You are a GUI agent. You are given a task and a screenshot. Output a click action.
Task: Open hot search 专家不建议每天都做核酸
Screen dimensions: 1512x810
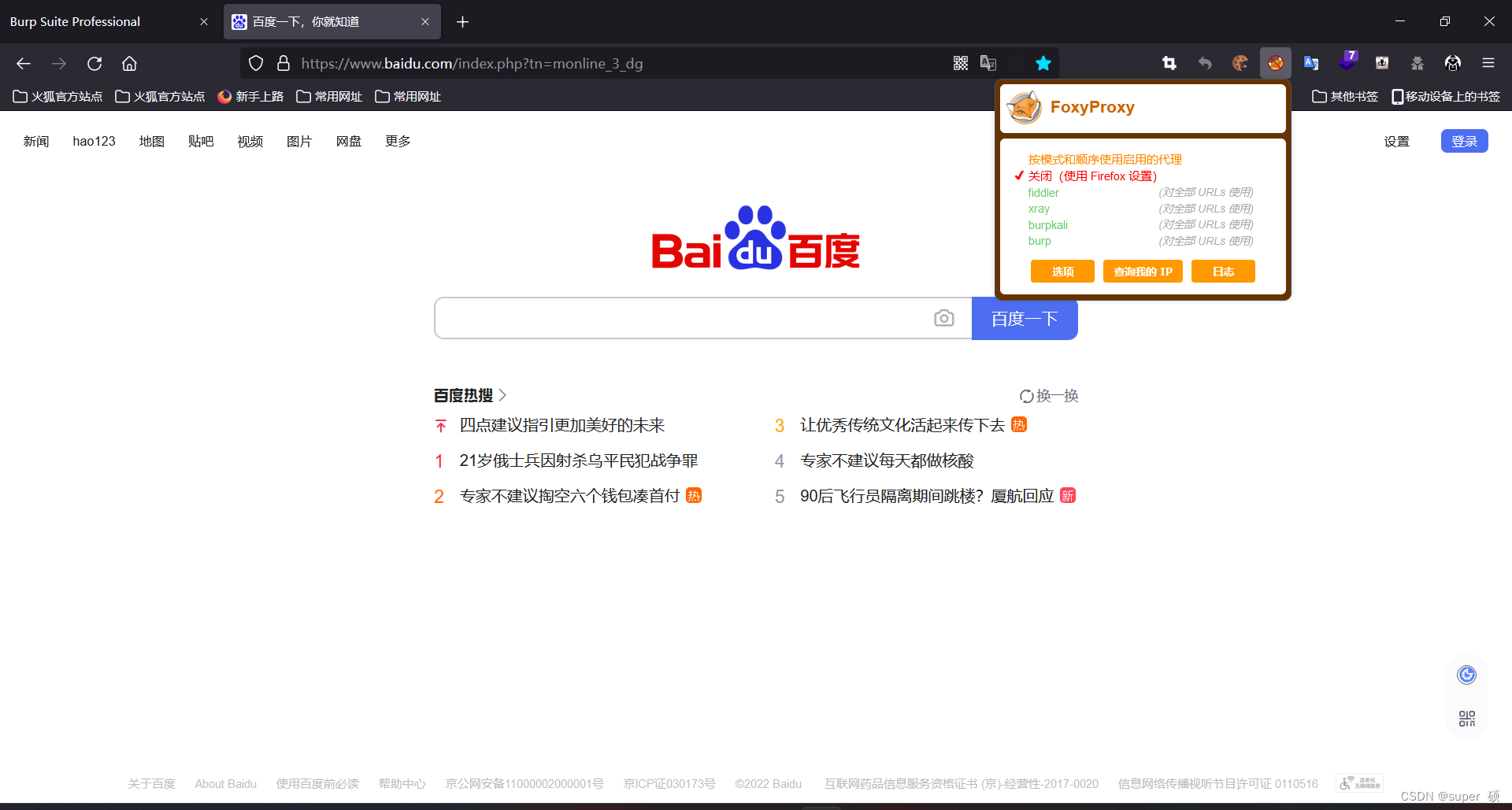point(887,460)
